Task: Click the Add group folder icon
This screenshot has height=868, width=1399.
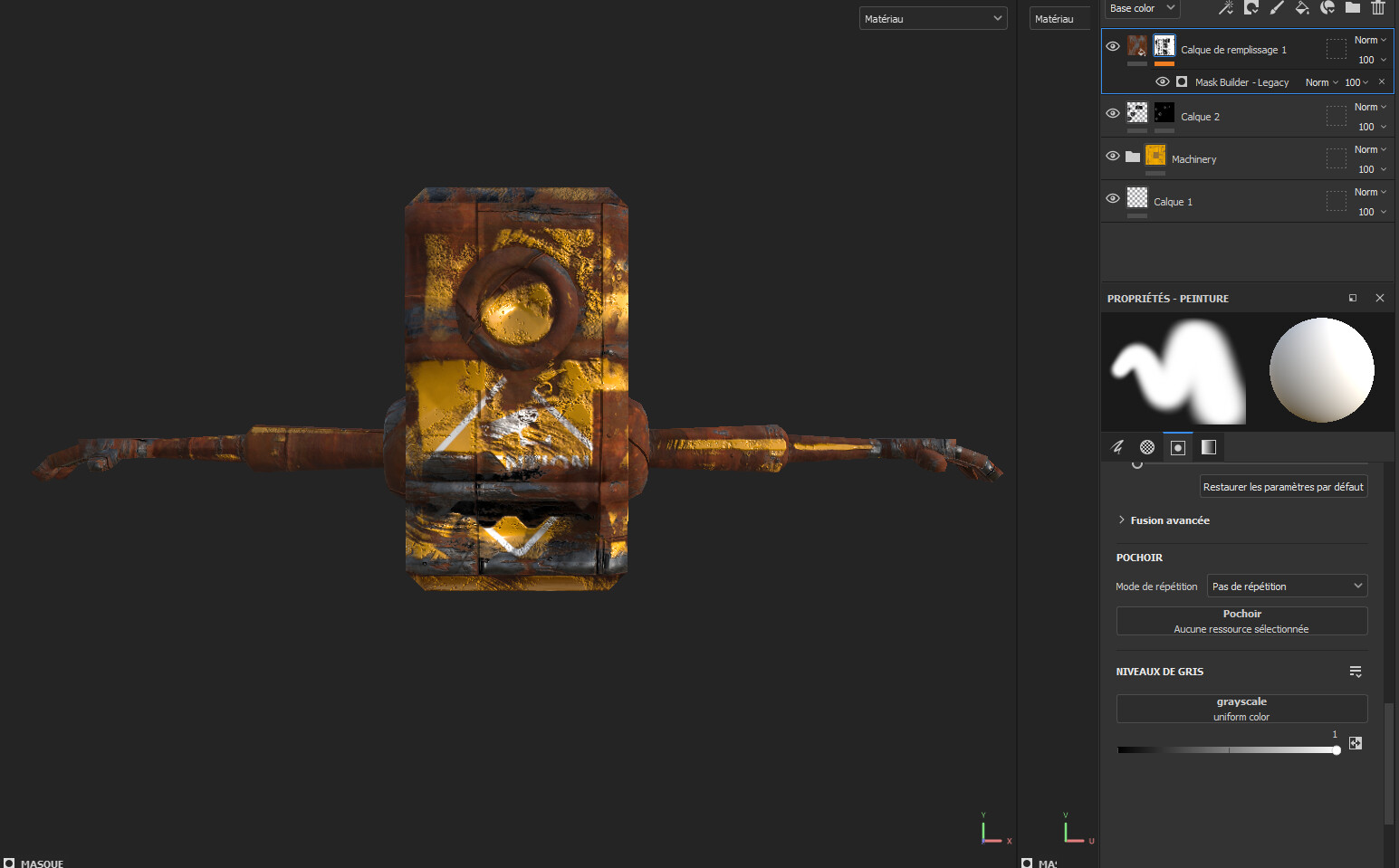Action: (1353, 8)
